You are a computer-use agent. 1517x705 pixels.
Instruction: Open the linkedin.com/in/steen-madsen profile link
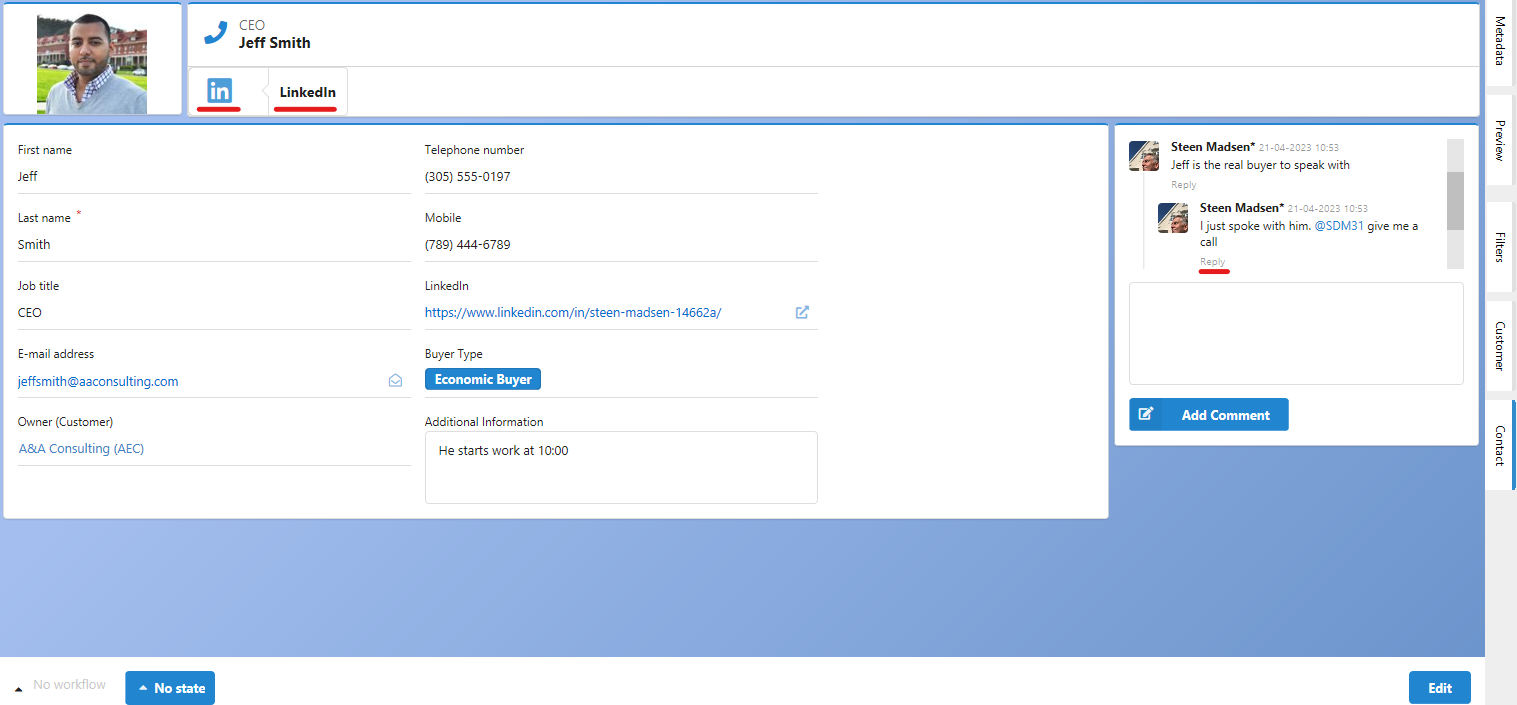click(573, 312)
